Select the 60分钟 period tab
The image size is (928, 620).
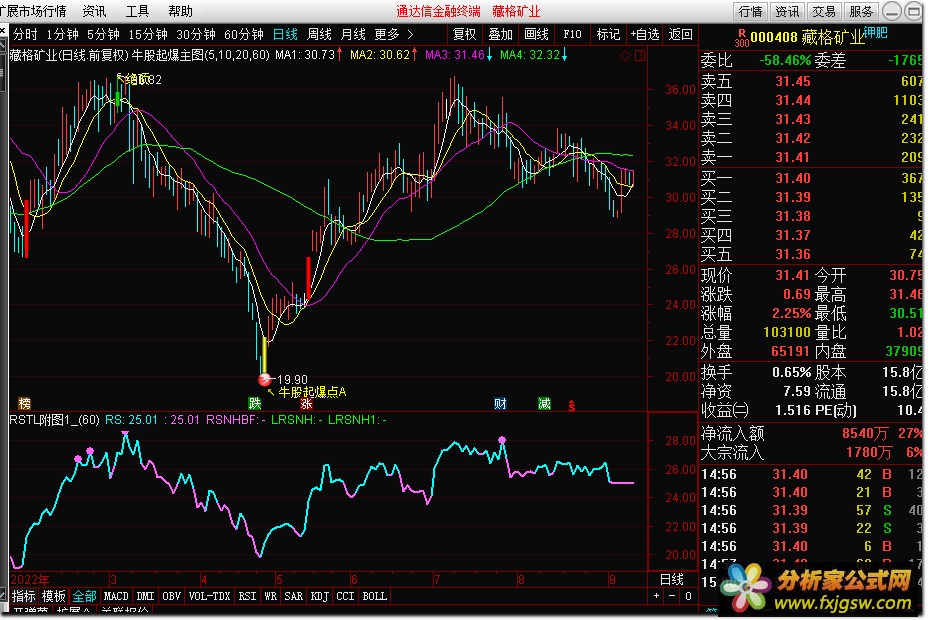point(244,34)
